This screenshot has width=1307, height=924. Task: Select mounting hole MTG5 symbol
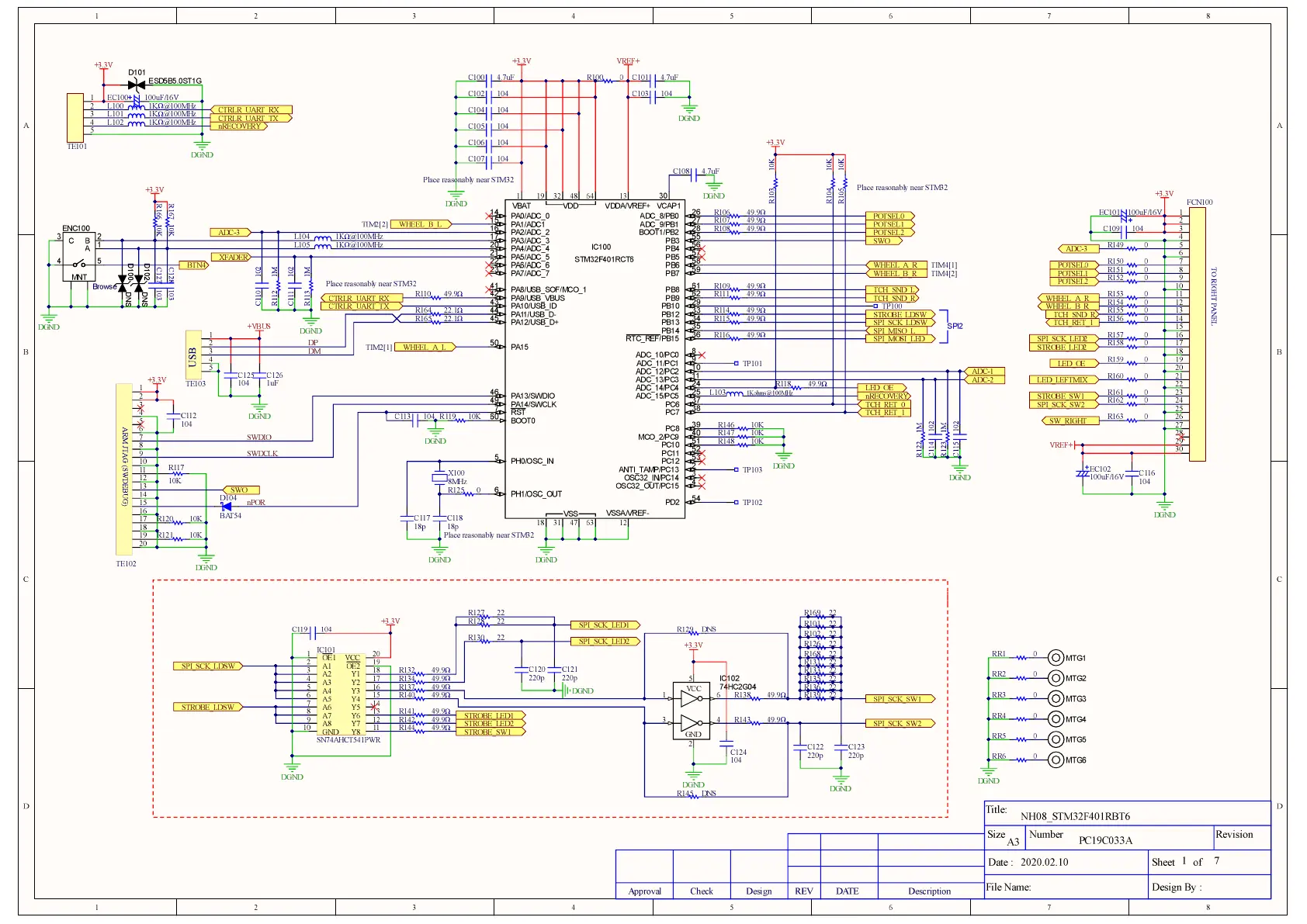coord(1056,739)
